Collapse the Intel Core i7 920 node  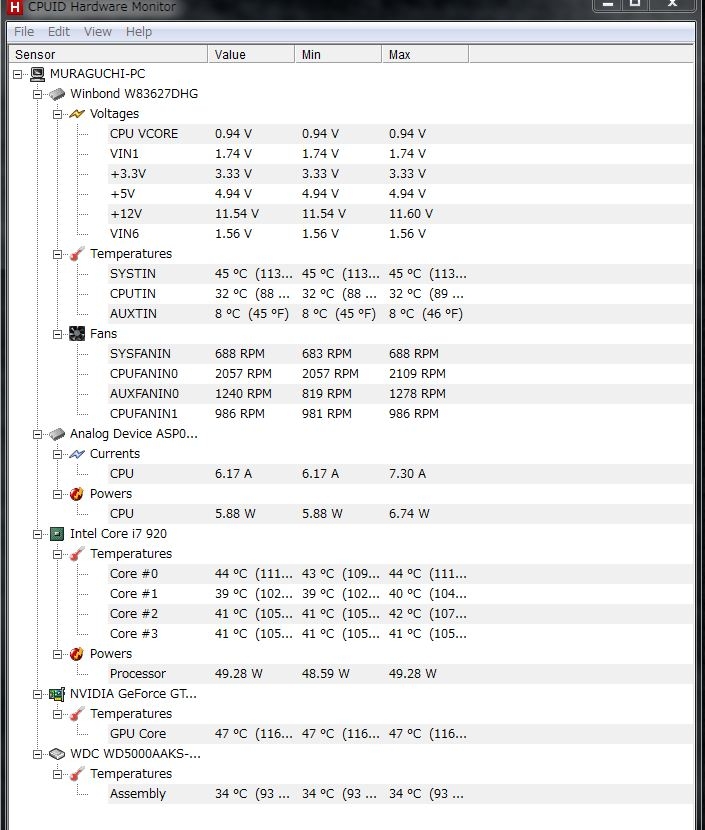click(38, 534)
